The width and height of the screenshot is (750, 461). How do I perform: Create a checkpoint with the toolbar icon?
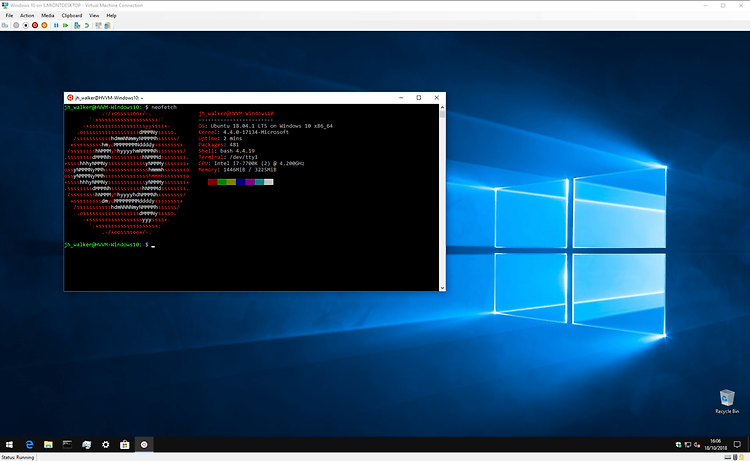pos(77,25)
